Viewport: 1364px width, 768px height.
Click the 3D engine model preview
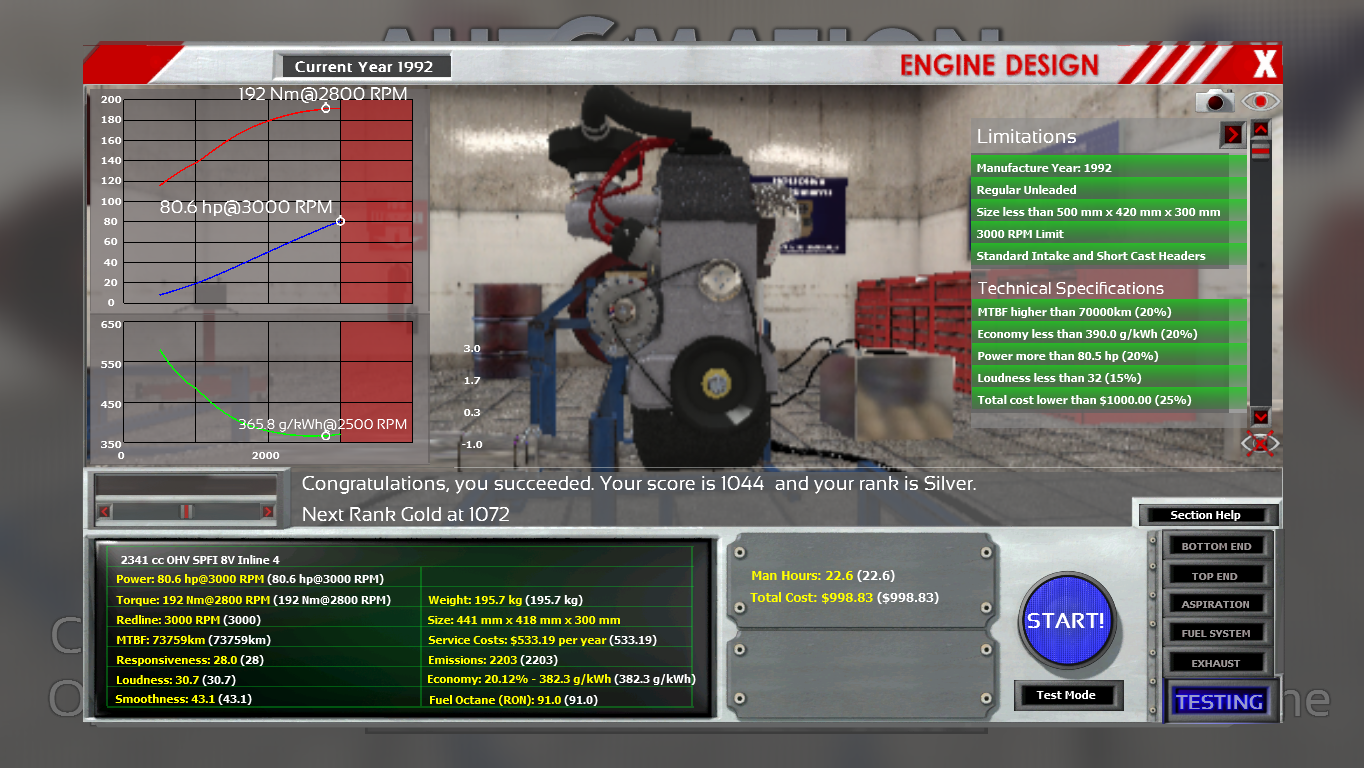pyautogui.click(x=680, y=280)
